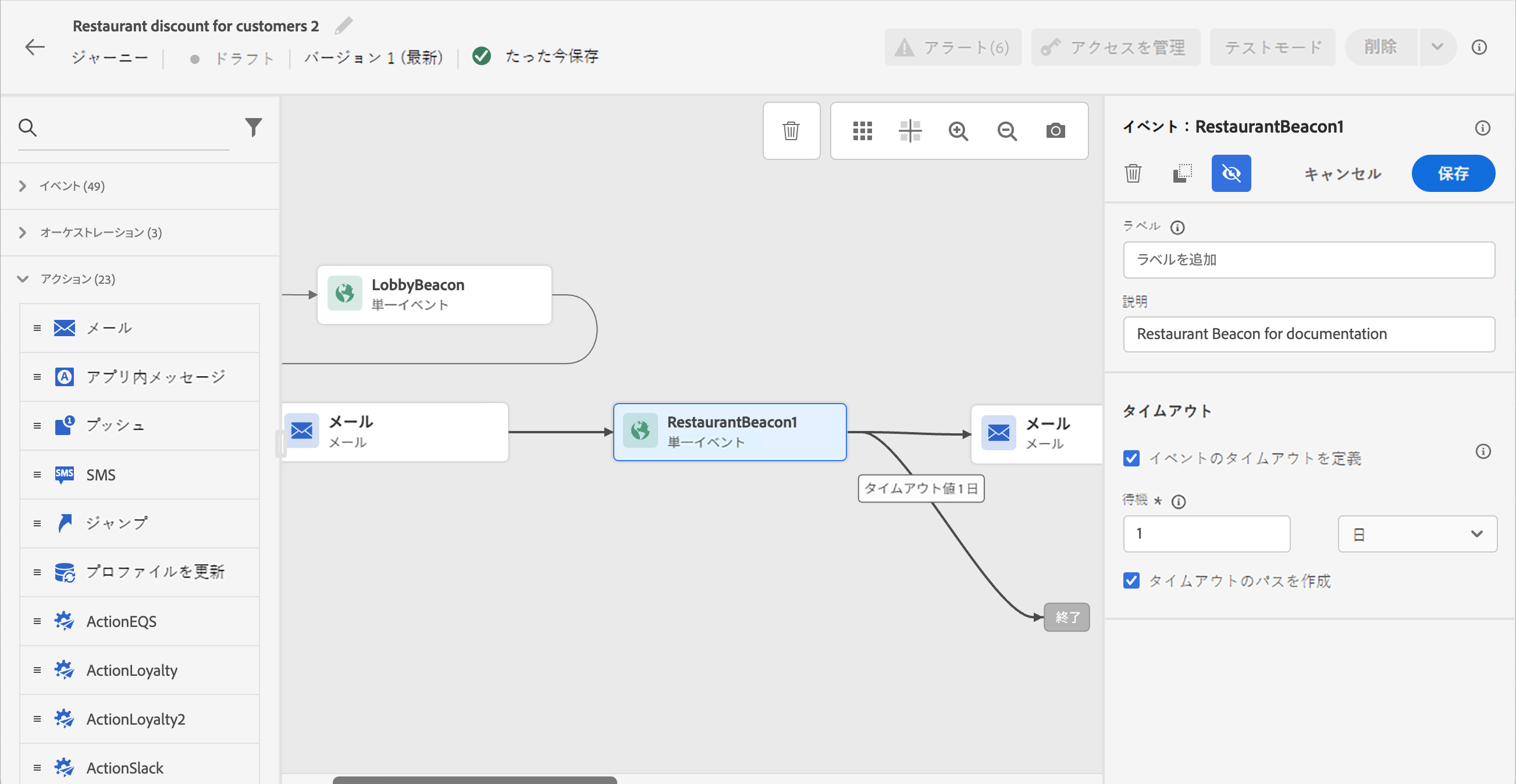This screenshot has width=1516, height=784.
Task: Click the zoom out magnifier icon
Action: [x=1006, y=131]
